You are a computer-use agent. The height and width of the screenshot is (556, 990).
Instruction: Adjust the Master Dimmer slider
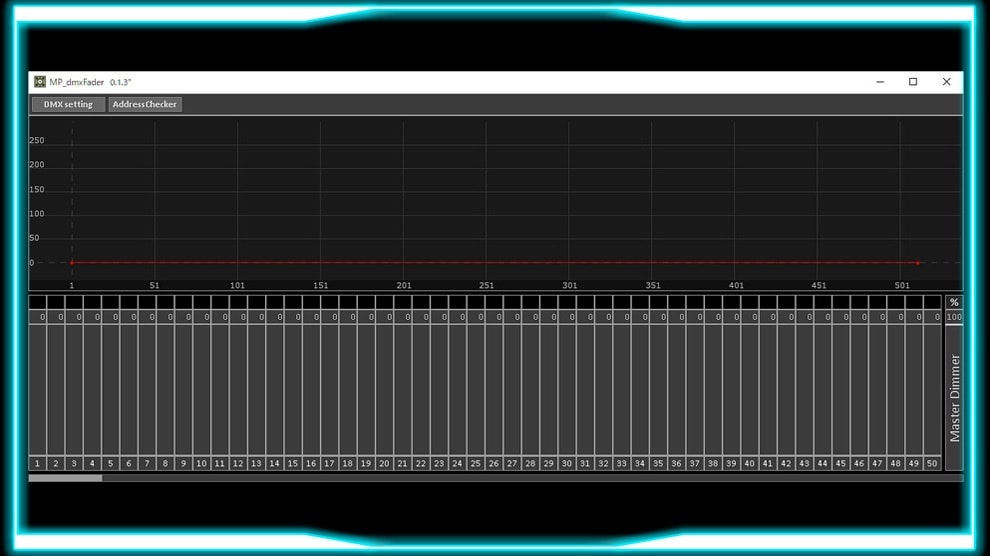pos(954,395)
